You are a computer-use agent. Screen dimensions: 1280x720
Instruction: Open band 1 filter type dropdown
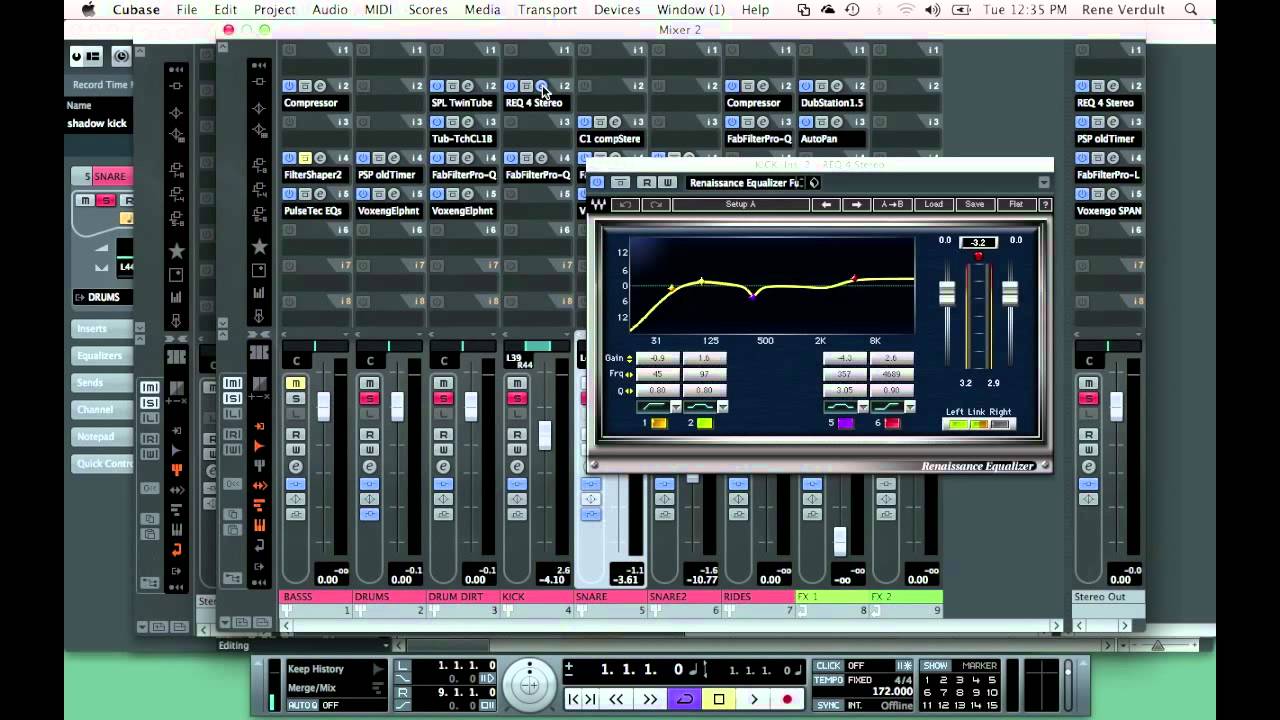[x=676, y=407]
